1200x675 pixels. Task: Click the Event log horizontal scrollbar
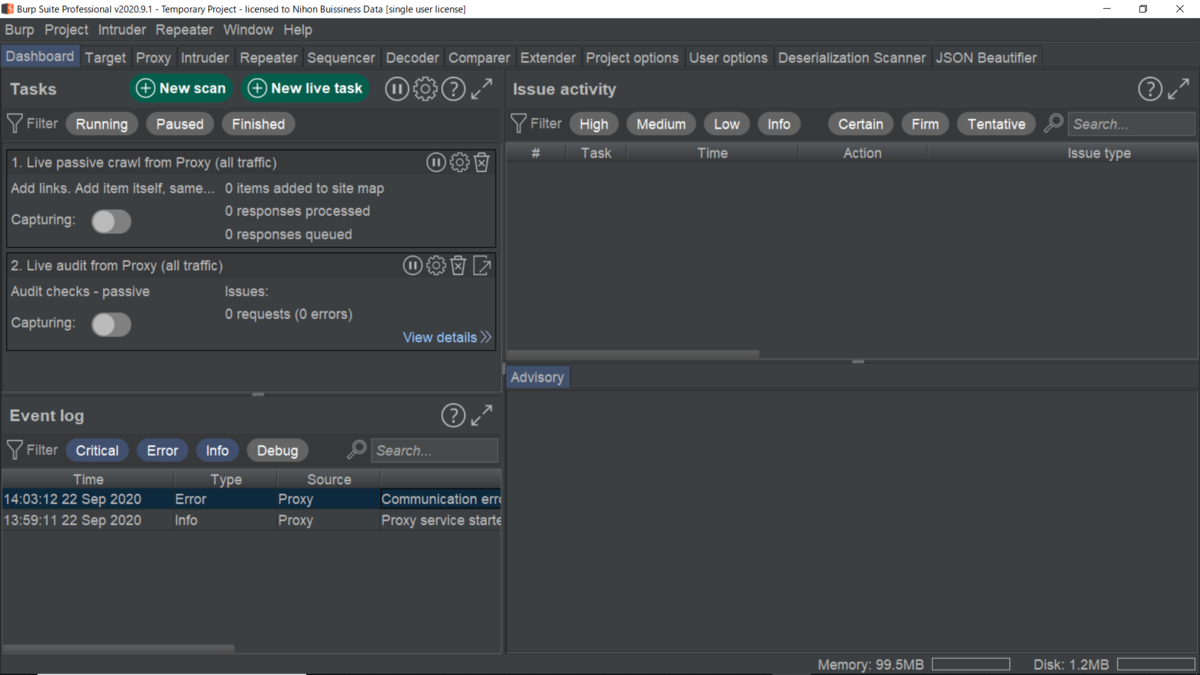(x=118, y=648)
